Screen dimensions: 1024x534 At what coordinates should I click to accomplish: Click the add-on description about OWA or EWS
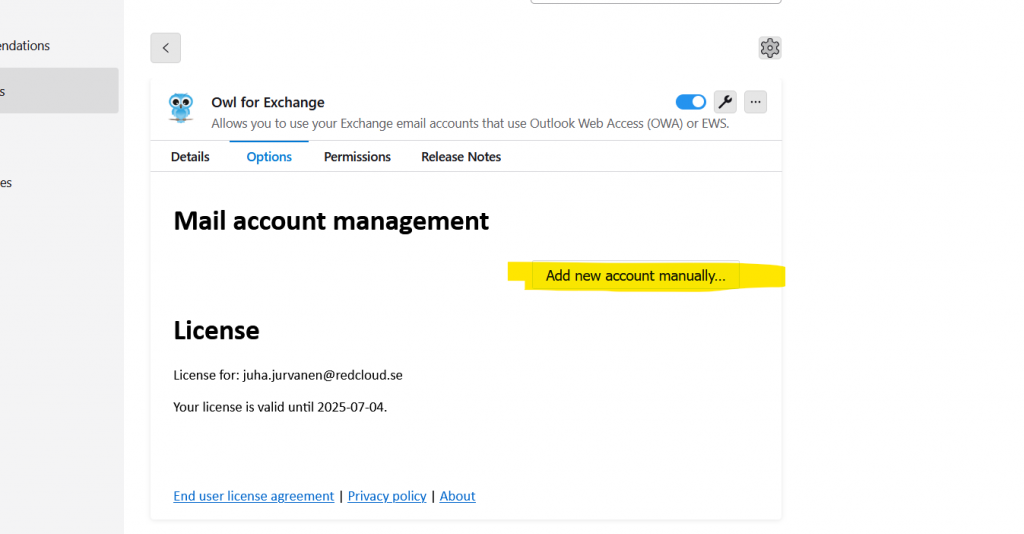pos(470,123)
